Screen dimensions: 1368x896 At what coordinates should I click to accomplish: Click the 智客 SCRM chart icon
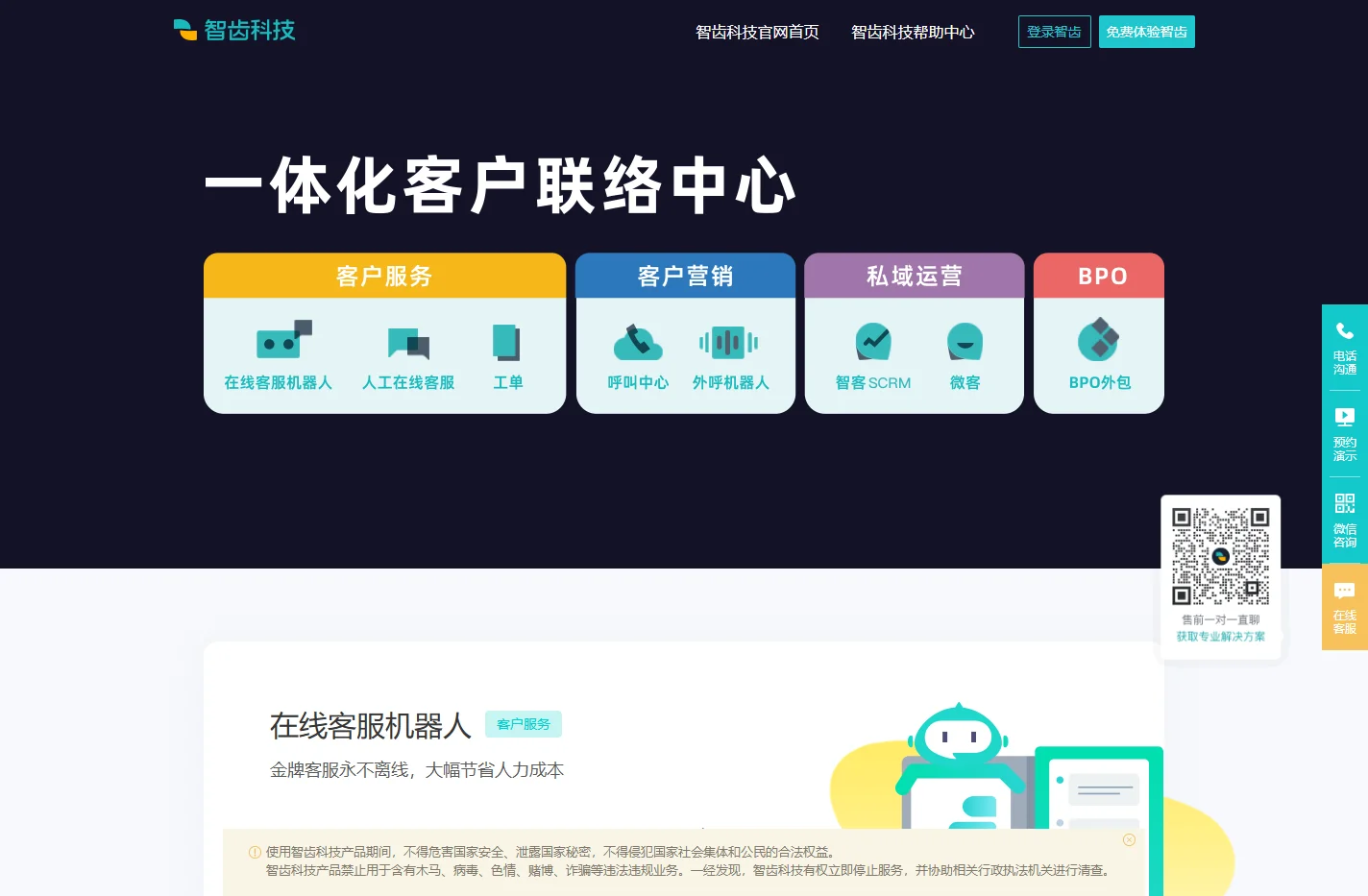click(873, 341)
